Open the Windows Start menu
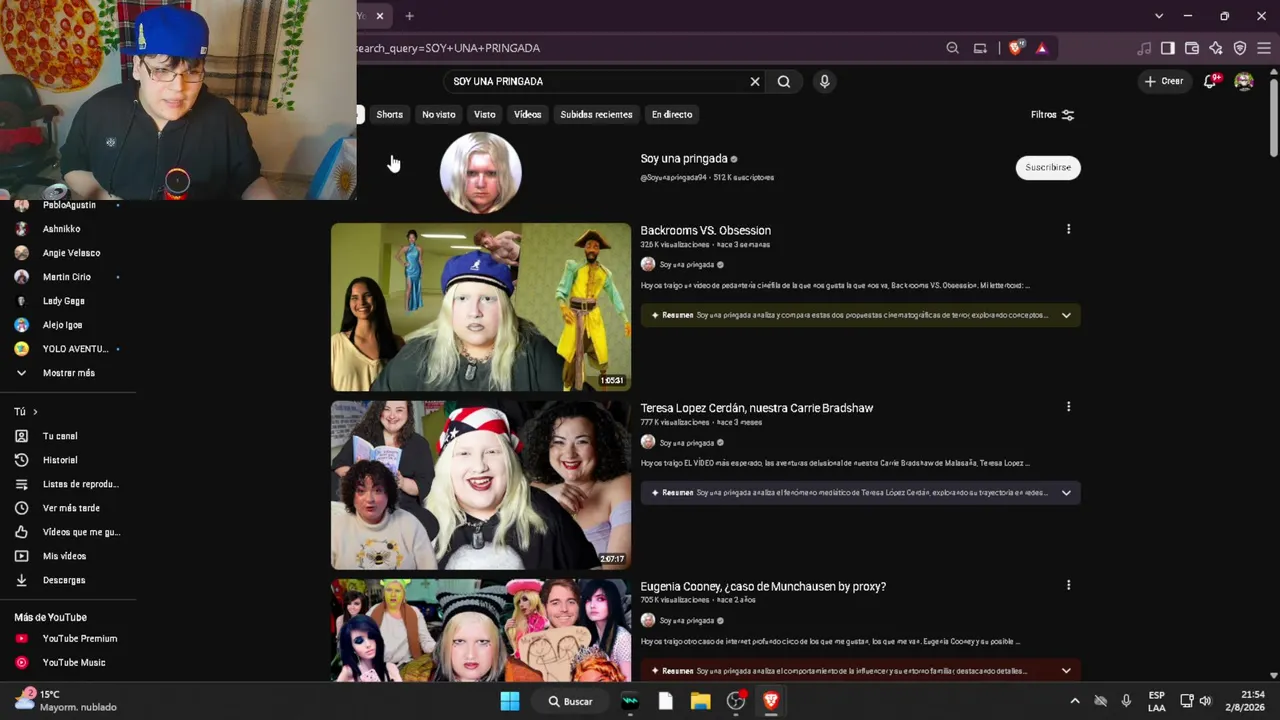 [510, 701]
